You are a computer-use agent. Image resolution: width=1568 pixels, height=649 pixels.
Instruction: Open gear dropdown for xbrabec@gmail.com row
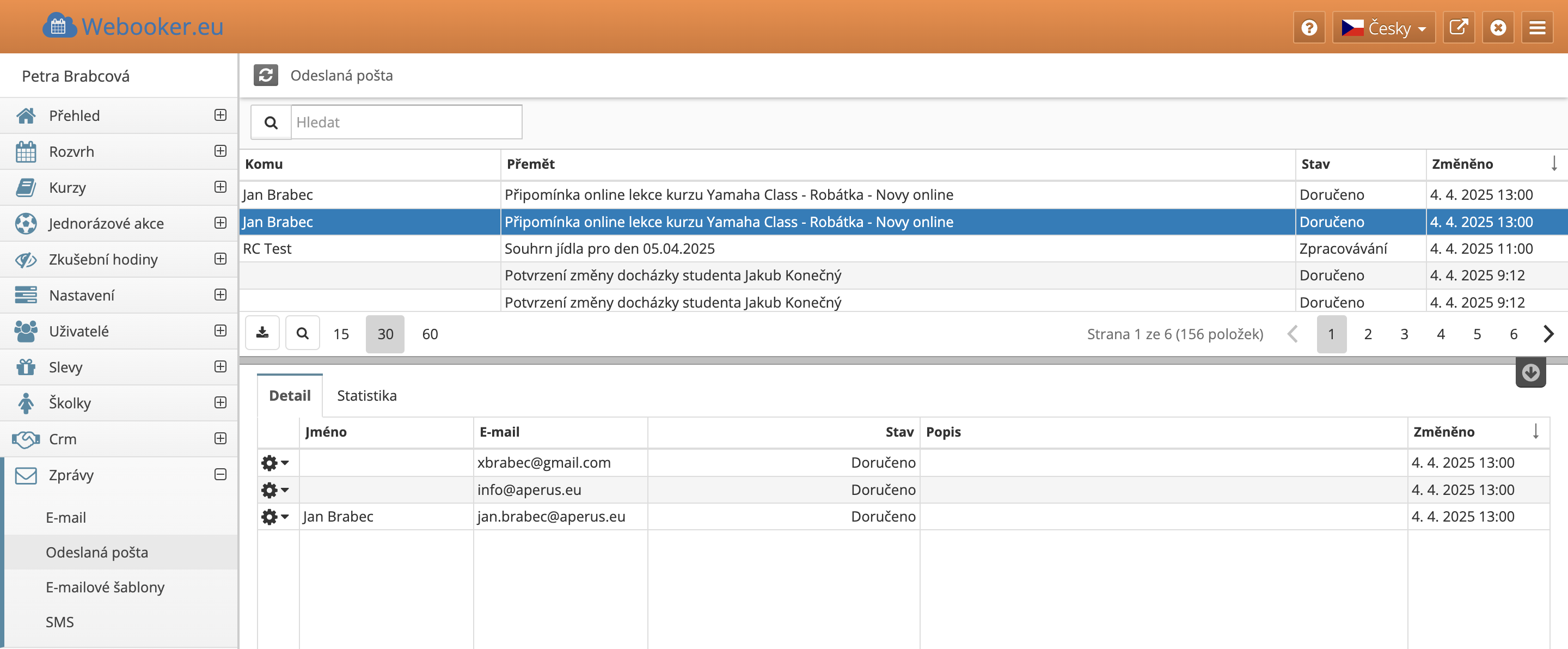pyautogui.click(x=274, y=463)
